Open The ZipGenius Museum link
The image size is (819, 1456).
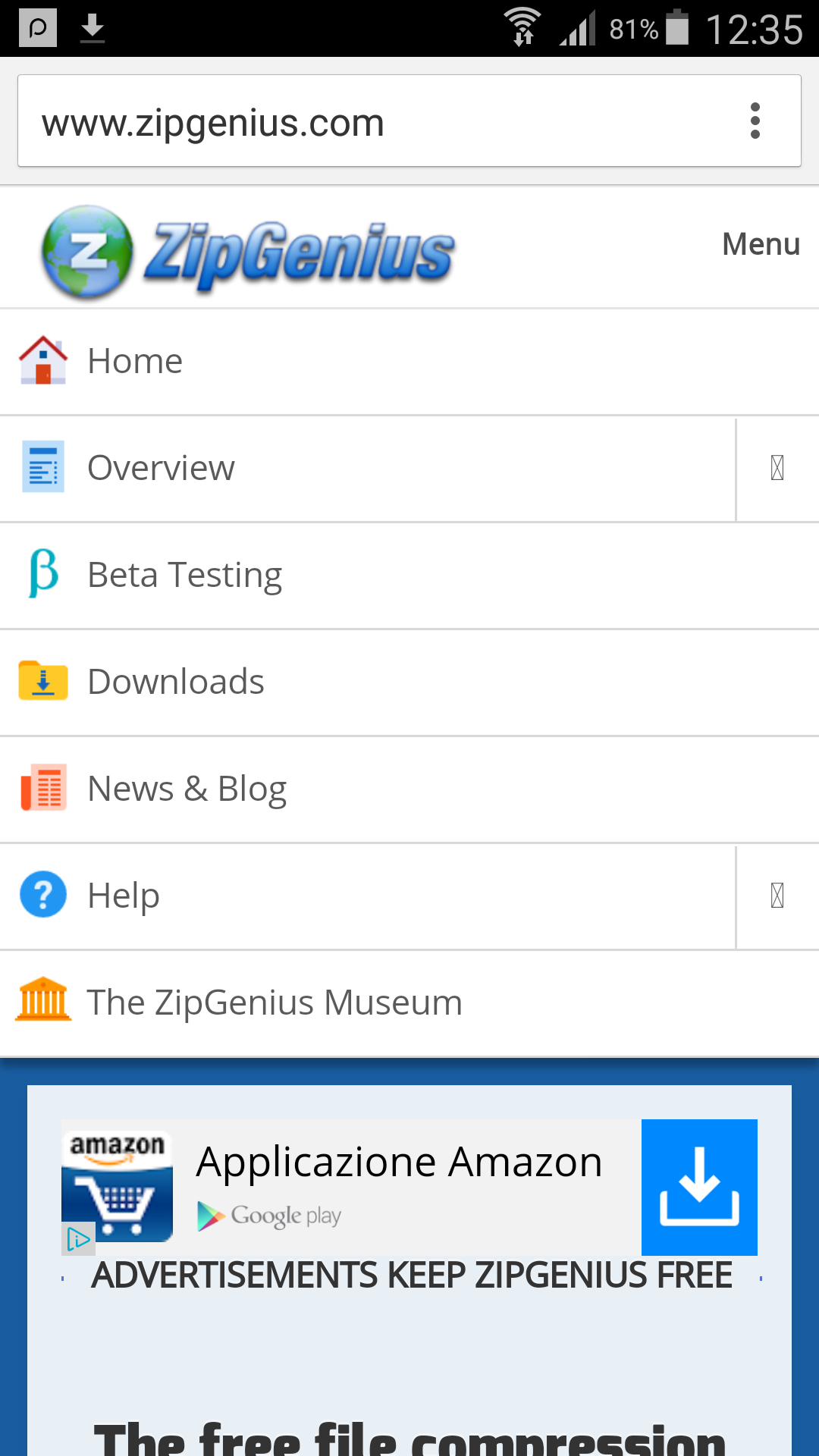[x=275, y=1003]
